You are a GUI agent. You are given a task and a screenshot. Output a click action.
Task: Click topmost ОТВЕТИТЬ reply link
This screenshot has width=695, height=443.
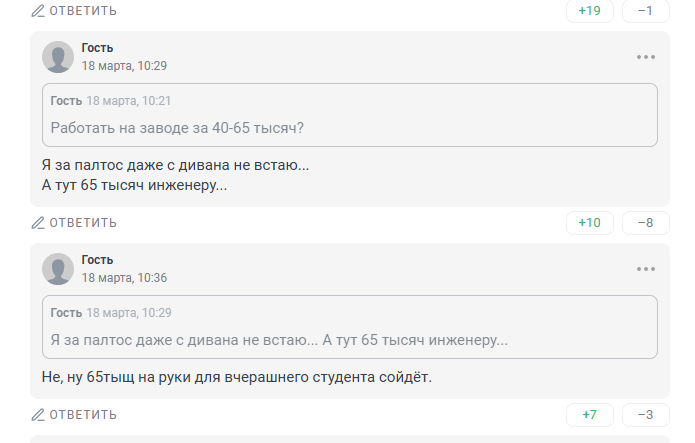coord(83,11)
